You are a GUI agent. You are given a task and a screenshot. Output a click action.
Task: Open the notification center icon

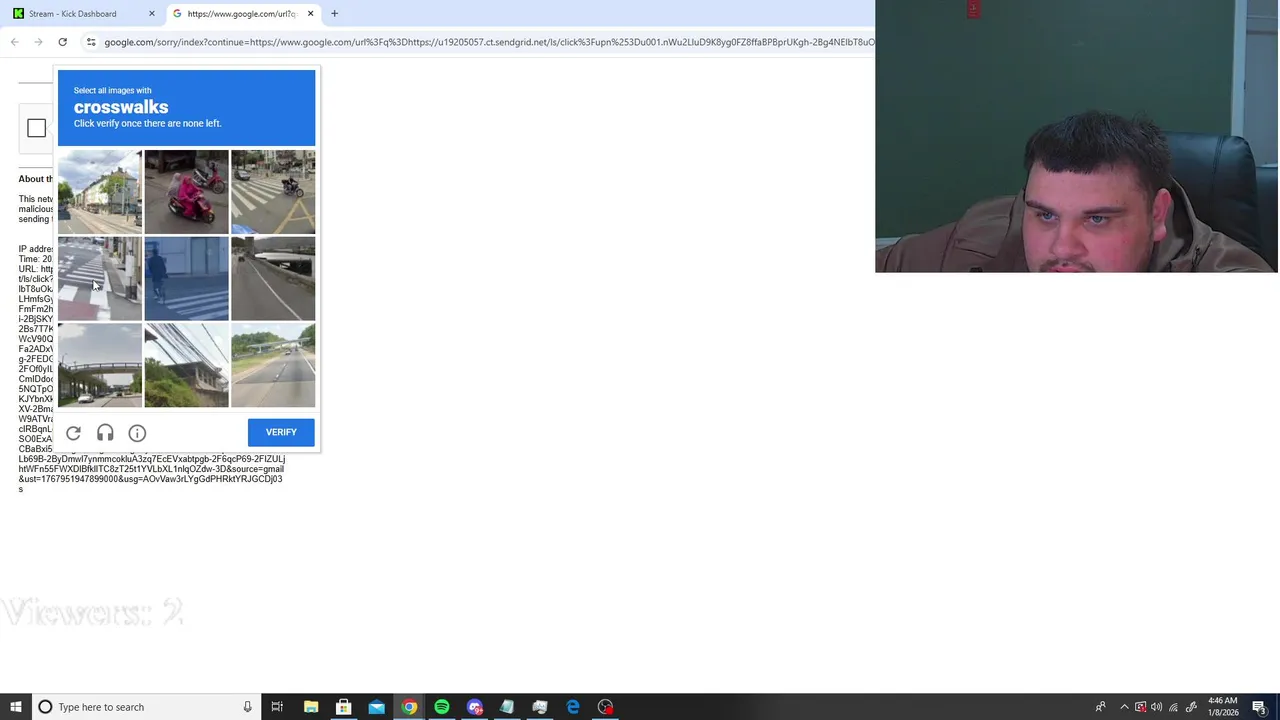[x=1259, y=707]
